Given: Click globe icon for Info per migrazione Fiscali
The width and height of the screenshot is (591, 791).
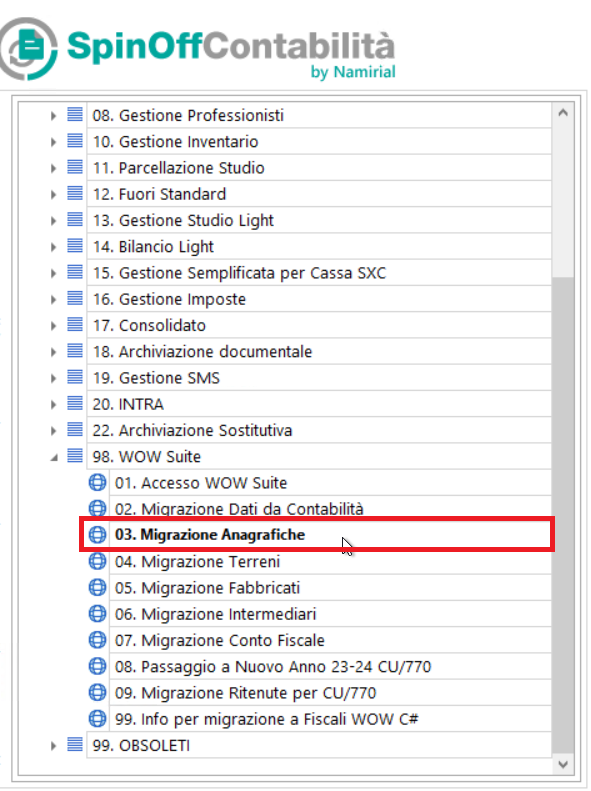Looking at the screenshot, I should click(97, 718).
